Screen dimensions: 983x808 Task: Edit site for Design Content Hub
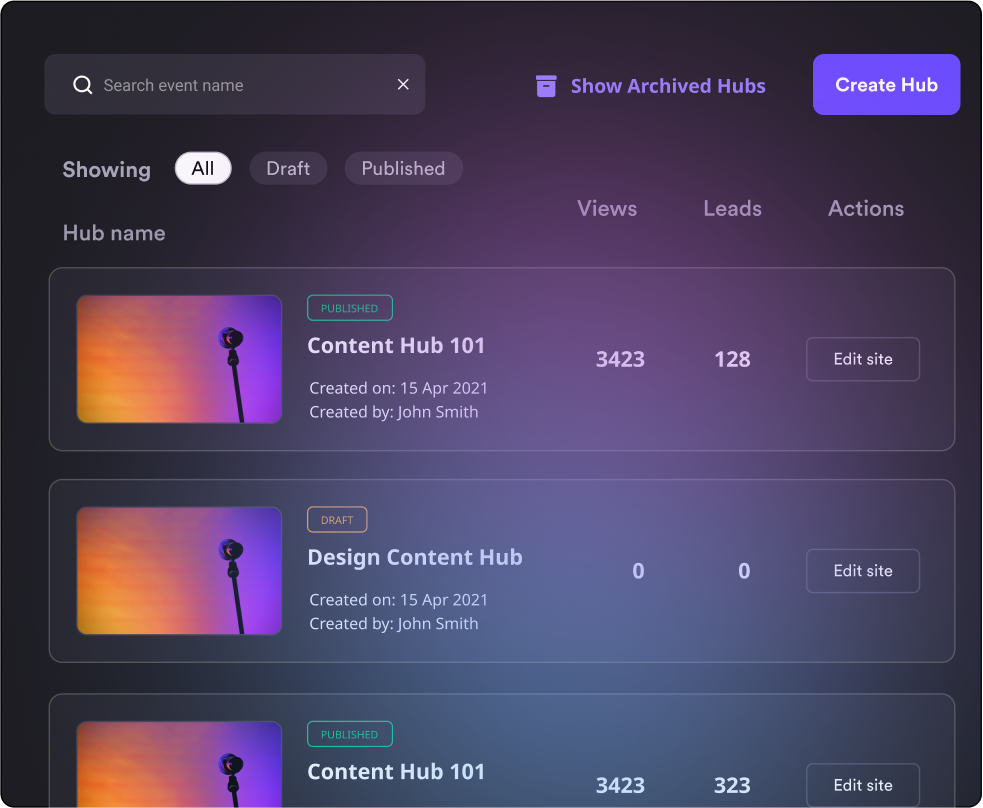863,571
